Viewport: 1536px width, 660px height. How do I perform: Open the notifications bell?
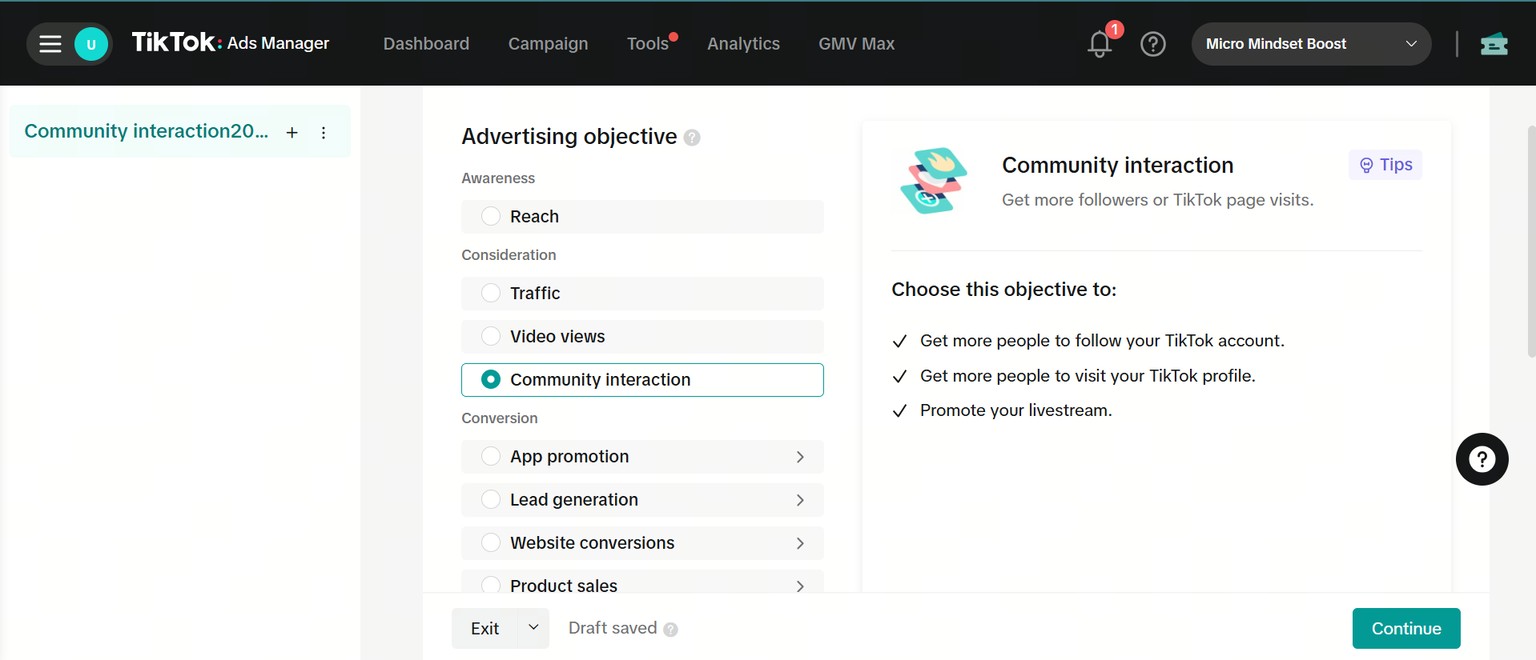click(1100, 44)
